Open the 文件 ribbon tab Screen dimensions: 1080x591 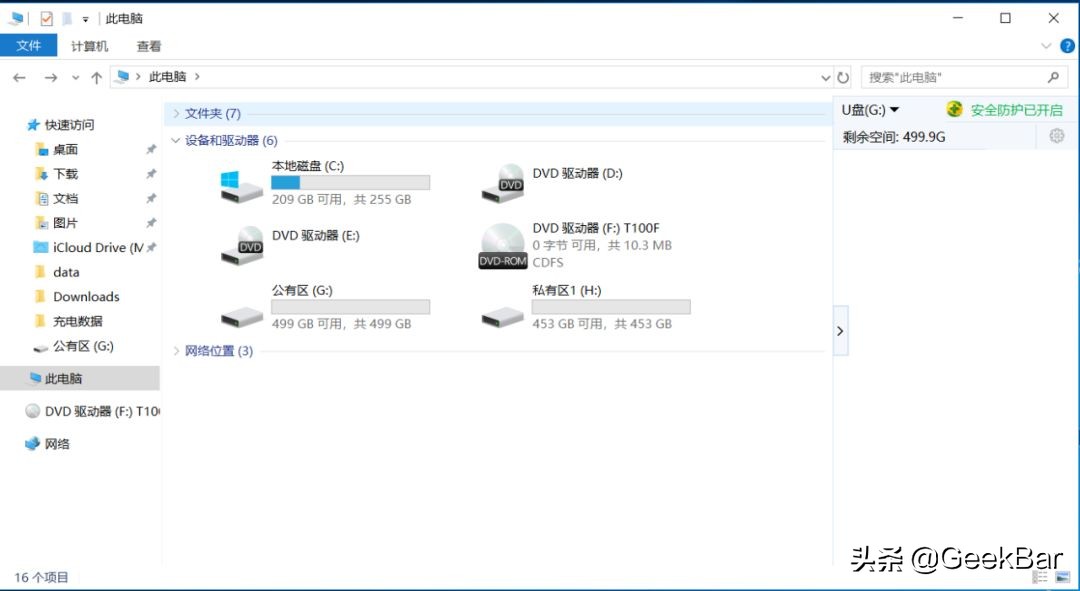(x=28, y=46)
